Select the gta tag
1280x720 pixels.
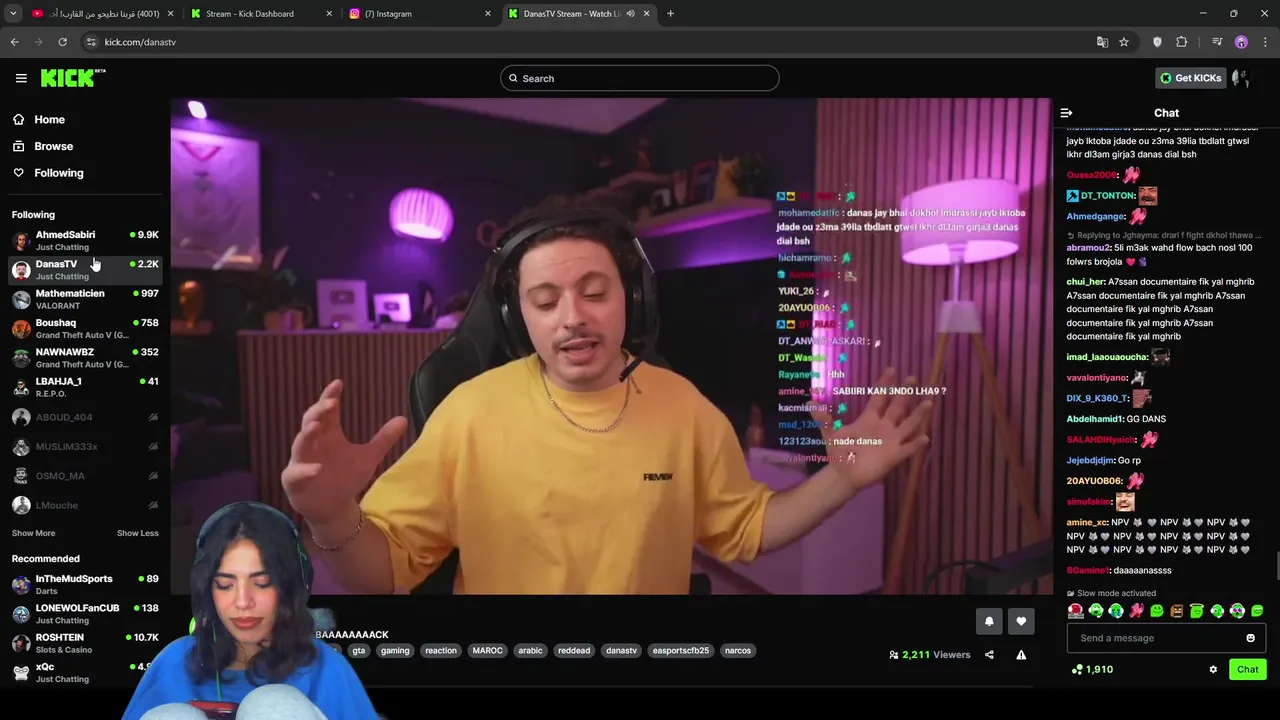click(358, 650)
